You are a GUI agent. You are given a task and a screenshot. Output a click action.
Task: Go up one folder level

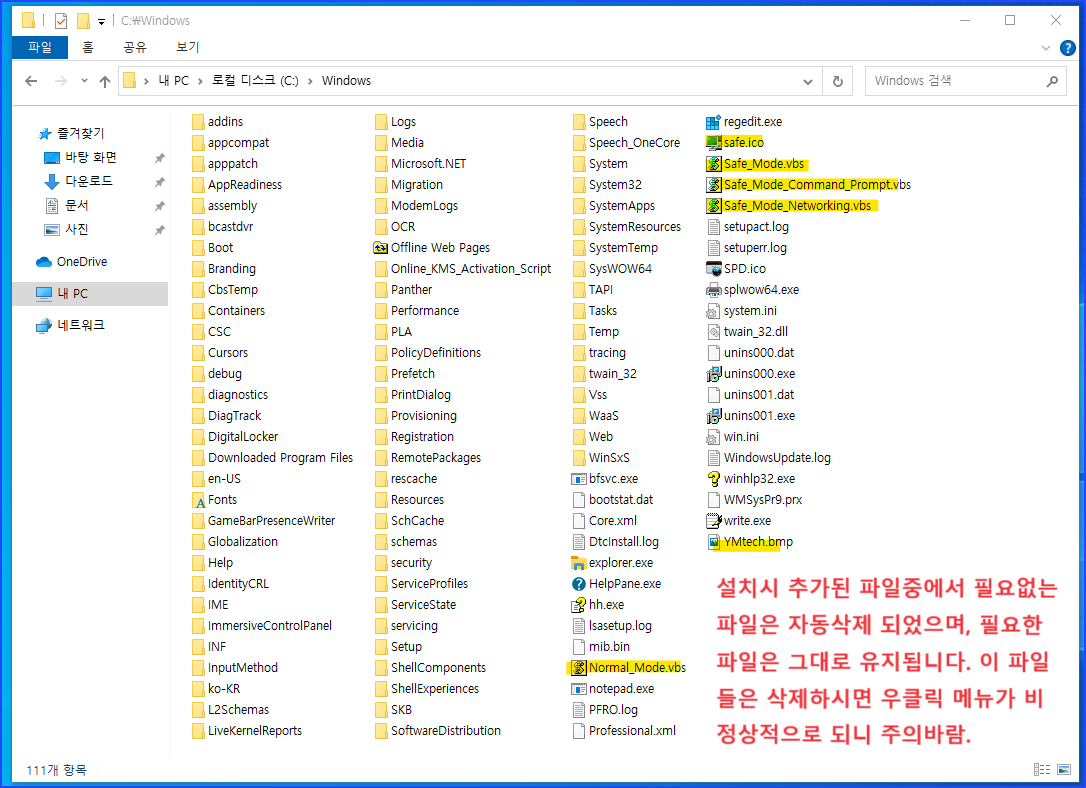[x=105, y=81]
